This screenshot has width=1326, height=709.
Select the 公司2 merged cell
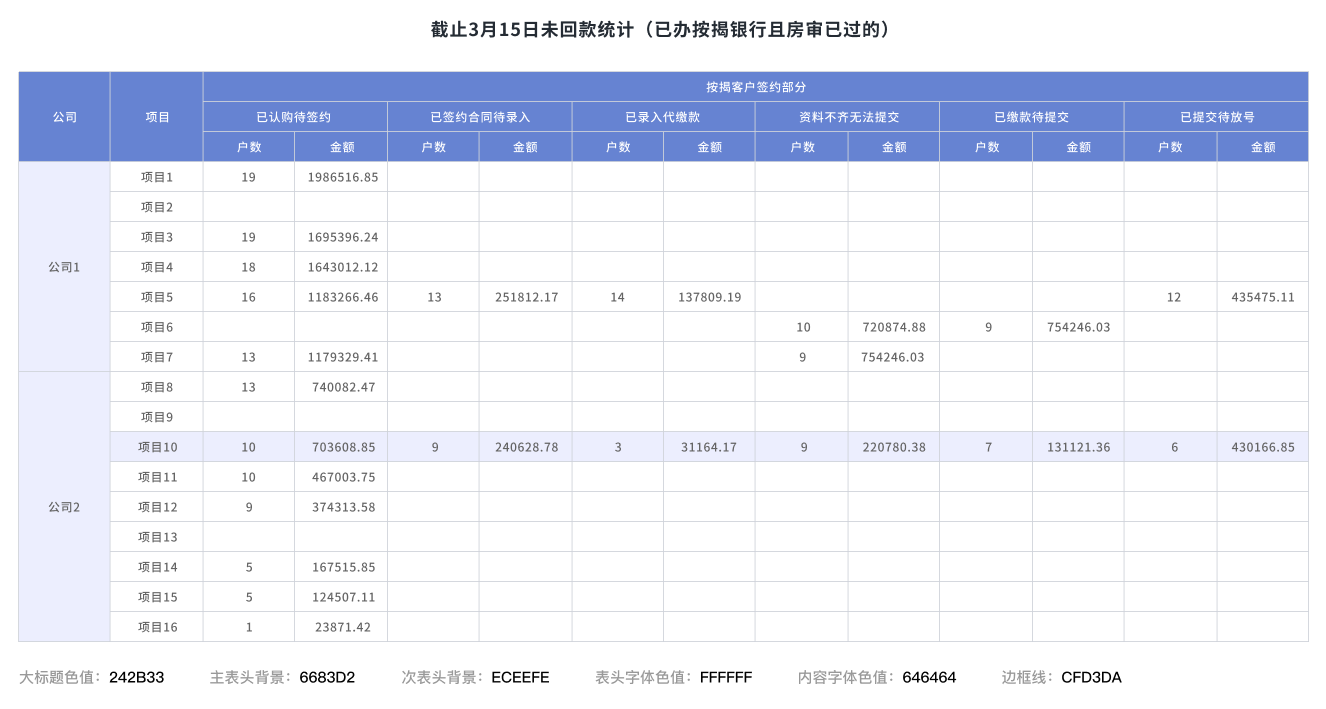coord(64,507)
